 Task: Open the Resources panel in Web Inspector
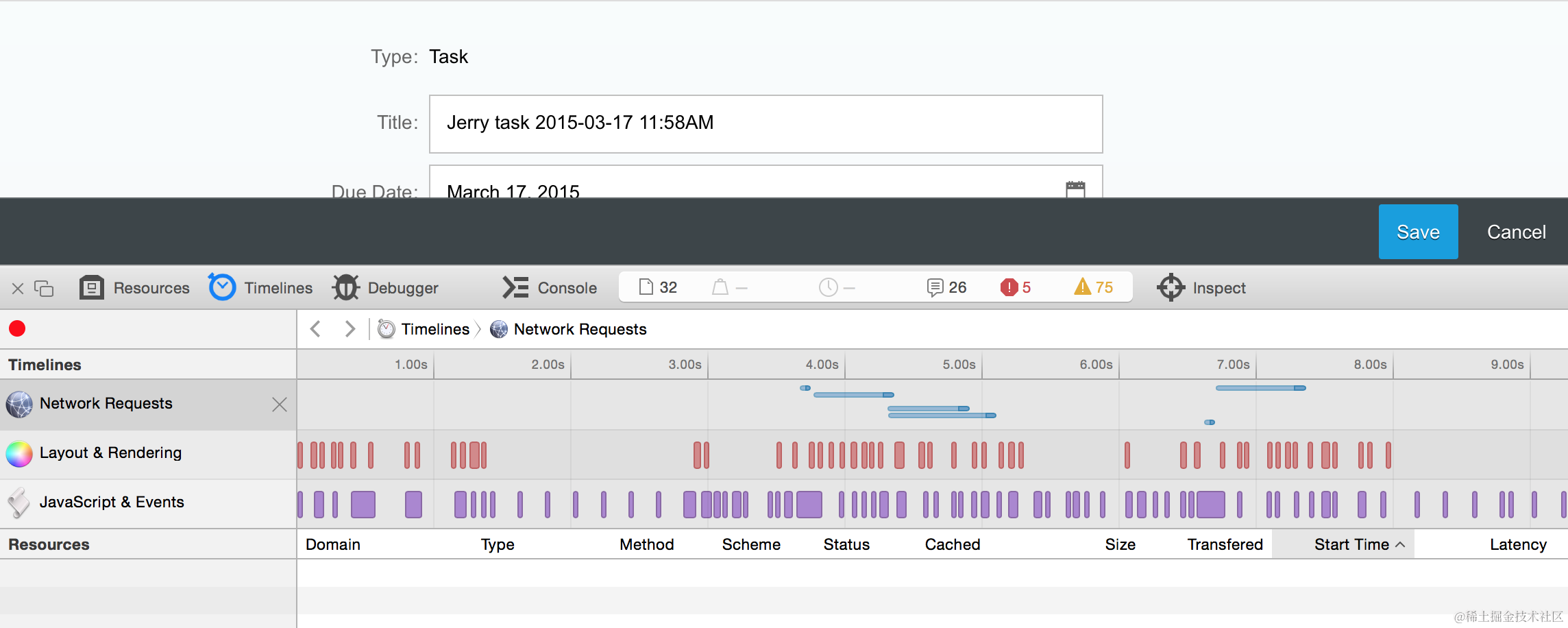(134, 287)
